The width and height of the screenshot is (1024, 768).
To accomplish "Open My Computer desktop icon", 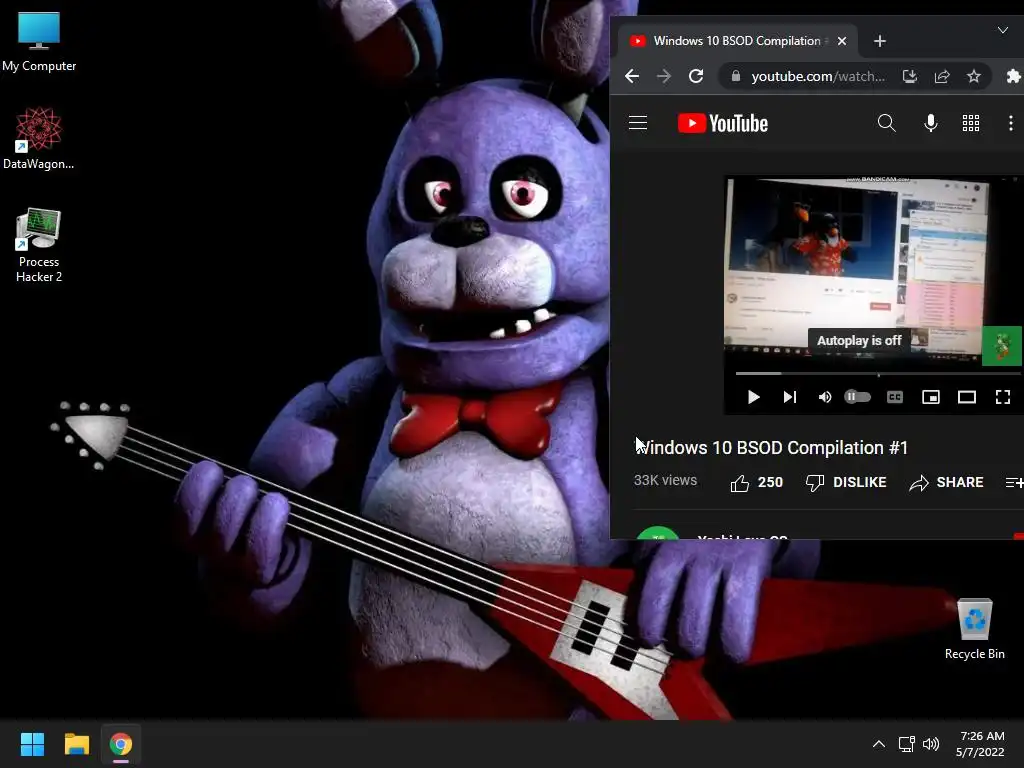I will pos(39,41).
